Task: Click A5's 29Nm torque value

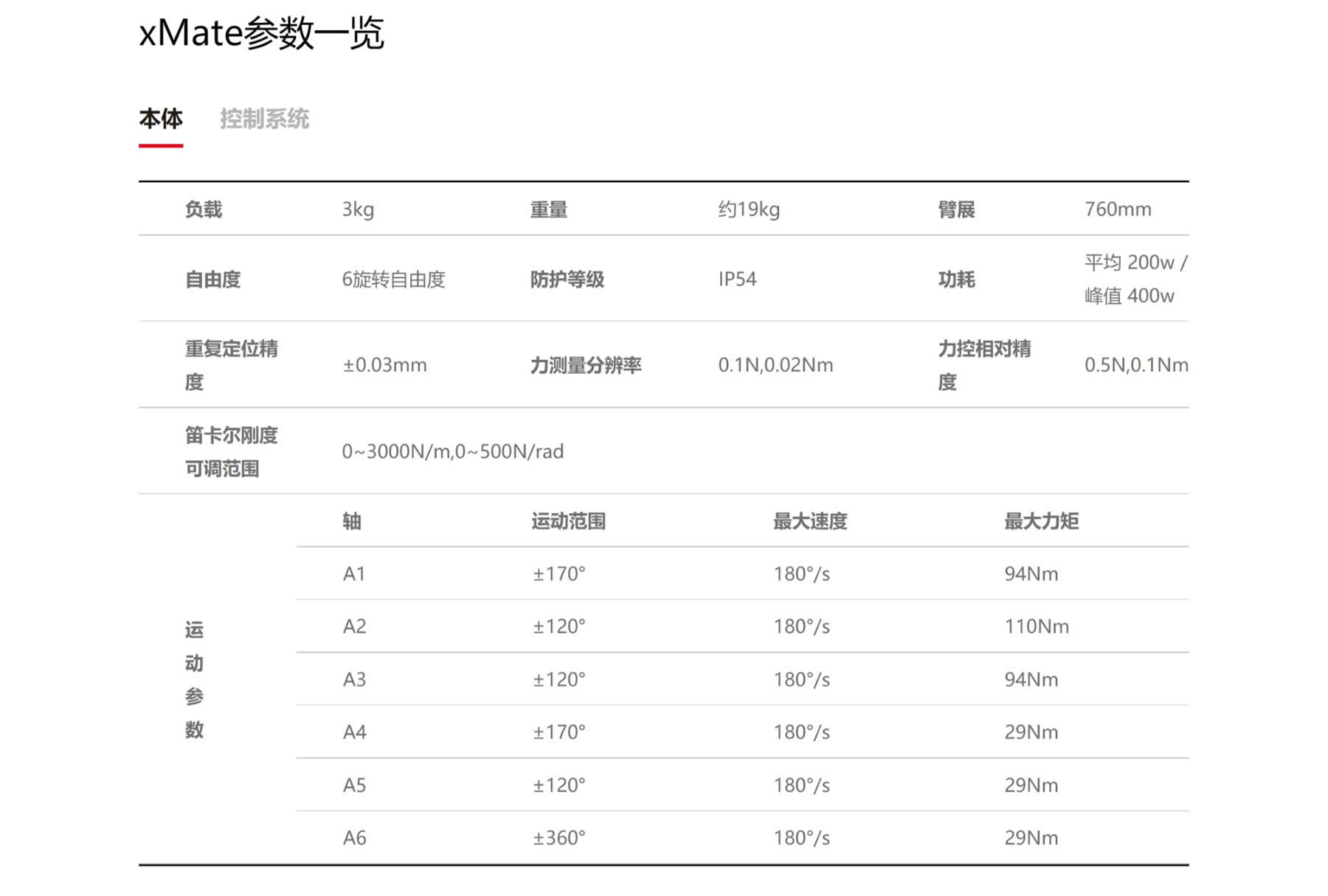Action: click(1031, 785)
